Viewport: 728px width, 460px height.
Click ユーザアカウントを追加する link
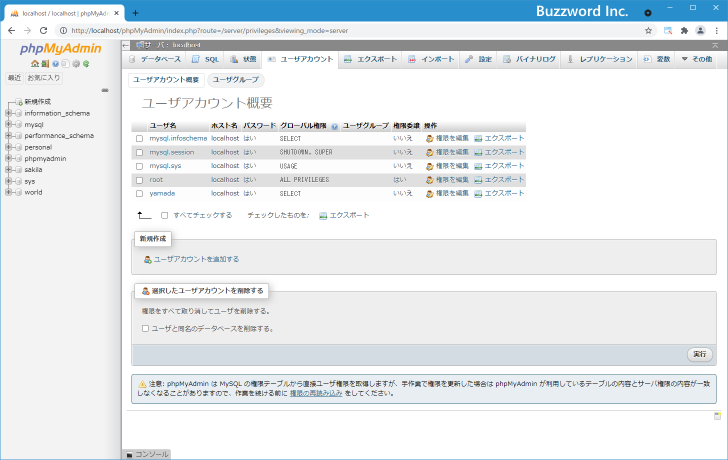pyautogui.click(x=196, y=259)
